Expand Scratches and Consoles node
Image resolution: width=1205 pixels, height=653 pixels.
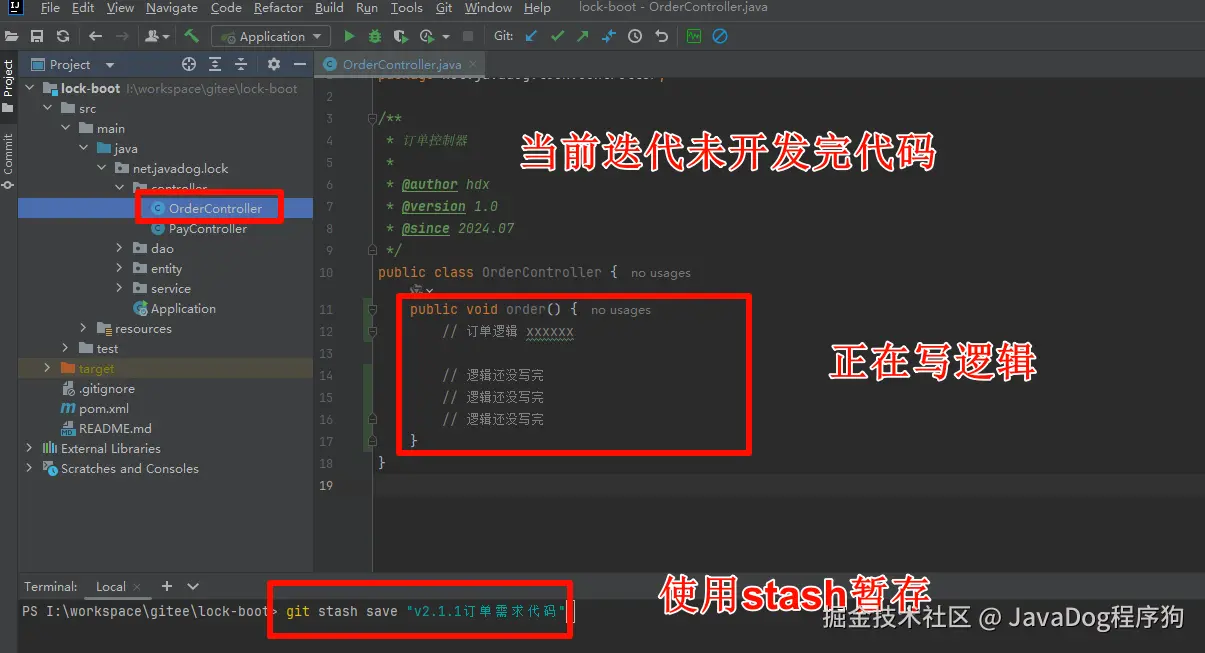(29, 468)
